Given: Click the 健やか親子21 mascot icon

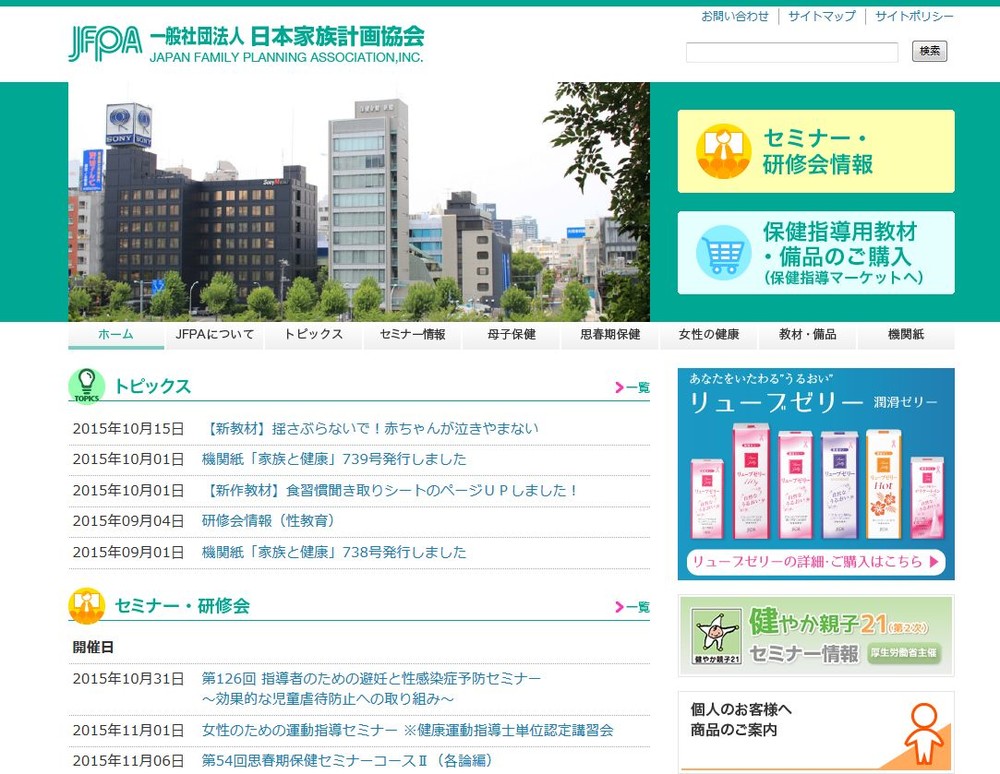Looking at the screenshot, I should [716, 636].
